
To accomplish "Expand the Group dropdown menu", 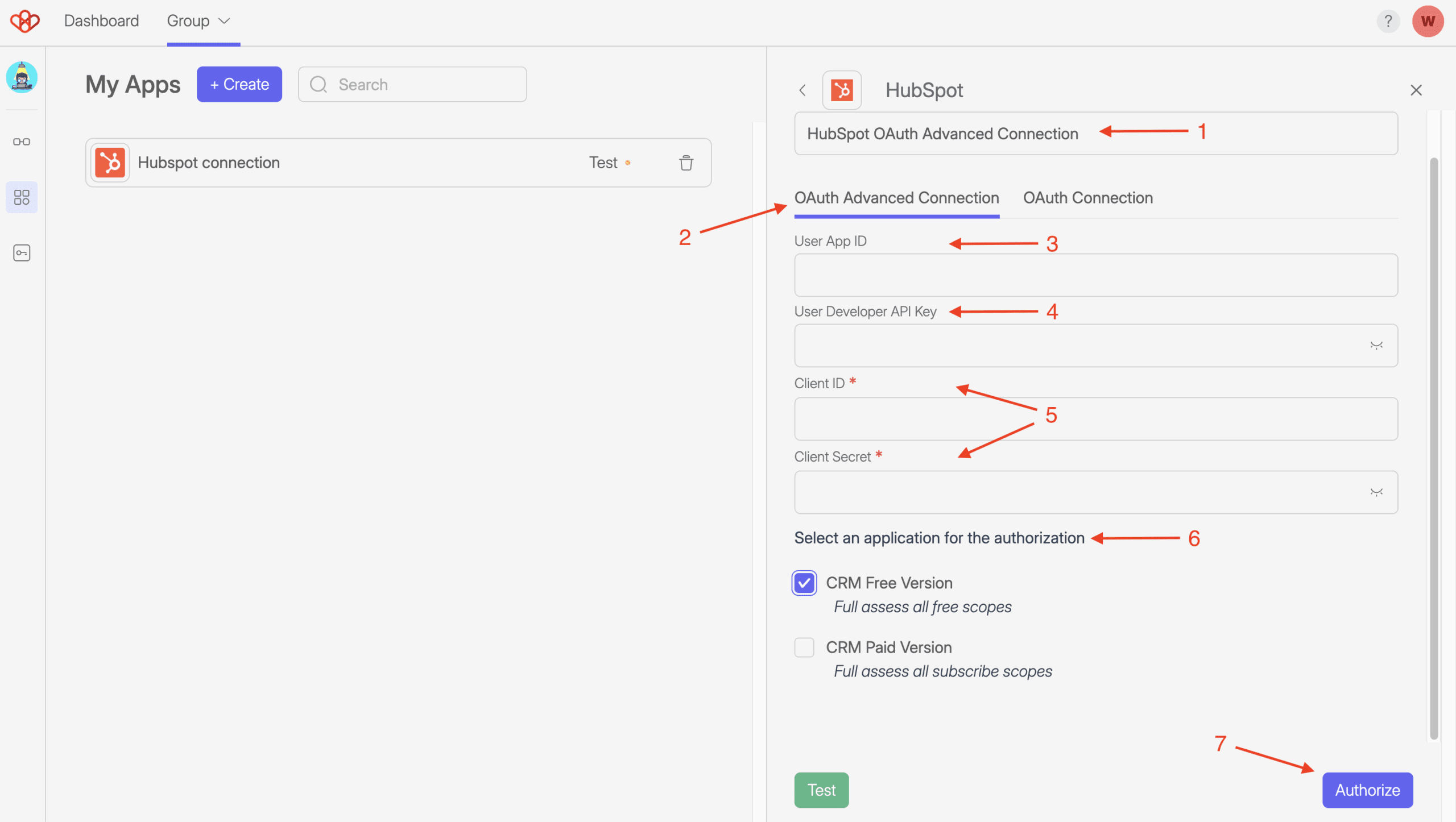I will point(198,21).
